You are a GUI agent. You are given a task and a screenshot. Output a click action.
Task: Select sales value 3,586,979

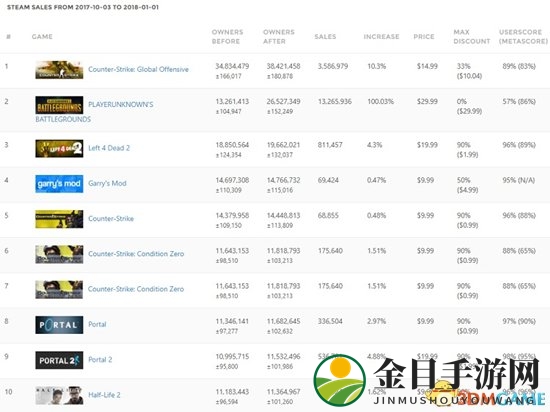tap(333, 66)
